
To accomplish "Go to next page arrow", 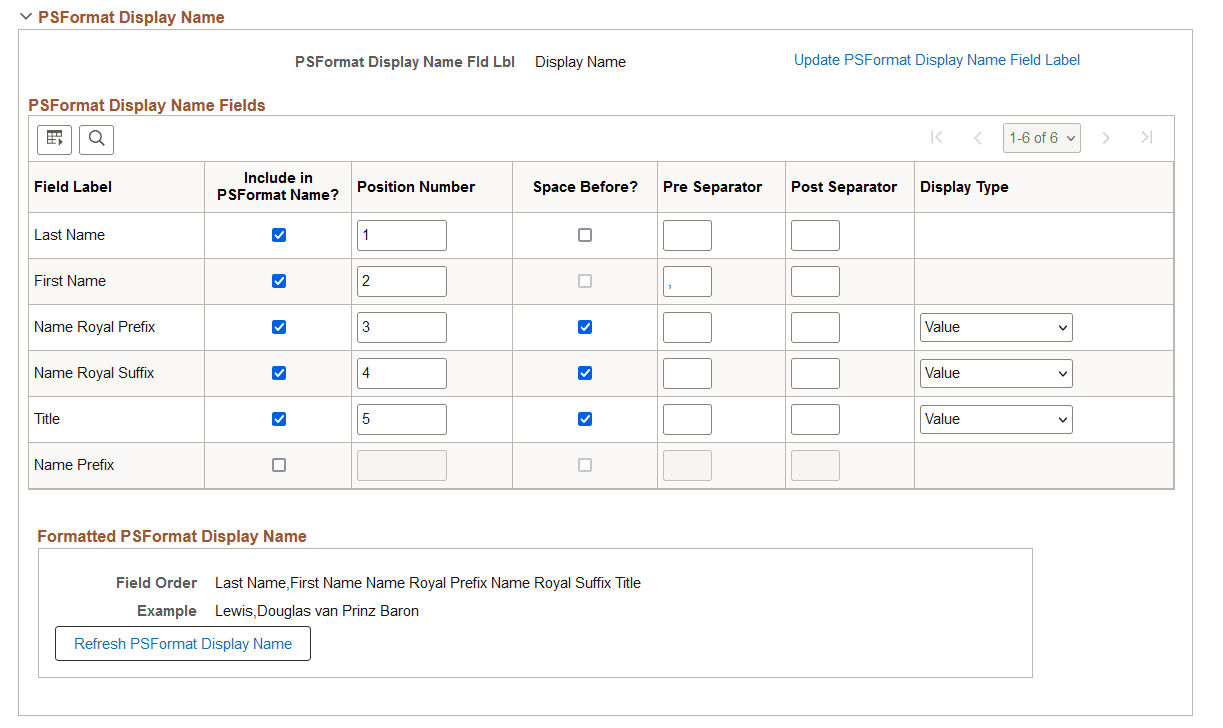I will coord(1106,138).
